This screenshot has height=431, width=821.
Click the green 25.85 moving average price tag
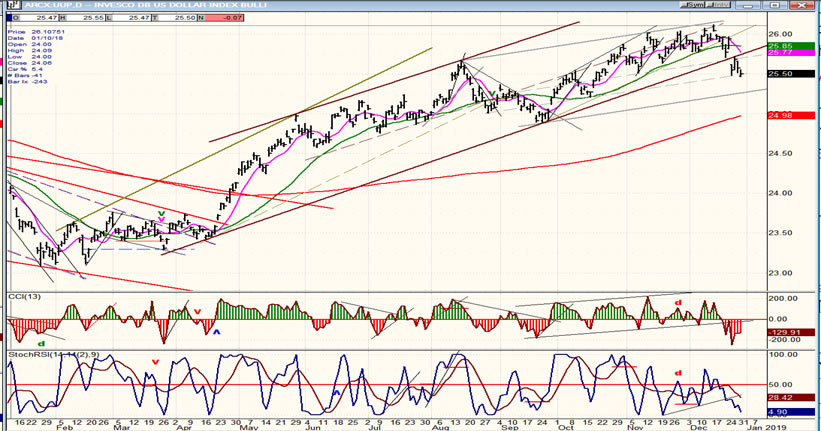click(791, 46)
